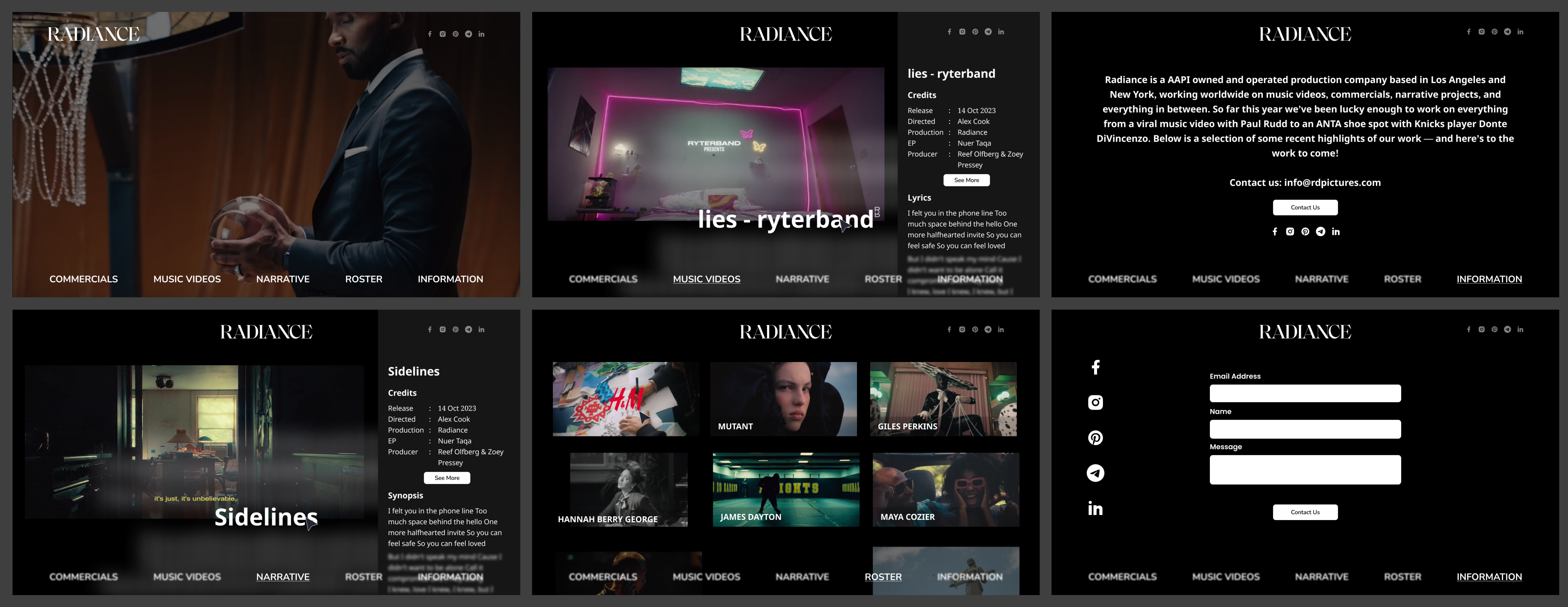Click Facebook icon below the about-page Contact Us button
Screen dimensions: 1568x607
(1274, 232)
